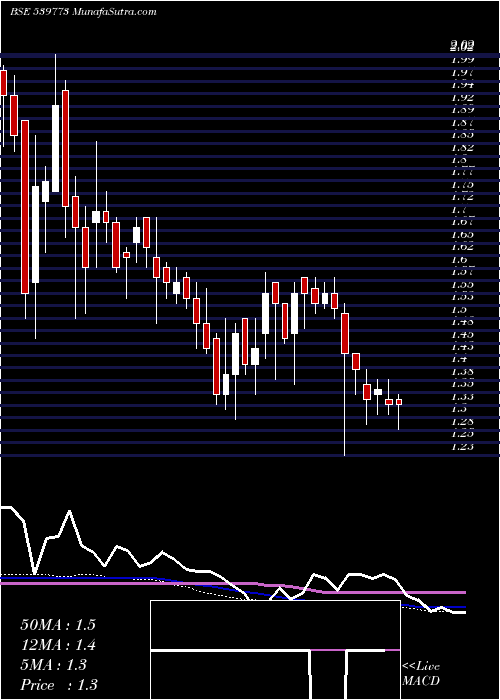Screen dimensions: 500x700
Task: Click the 1.72 price axis label
Action: click(462, 197)
